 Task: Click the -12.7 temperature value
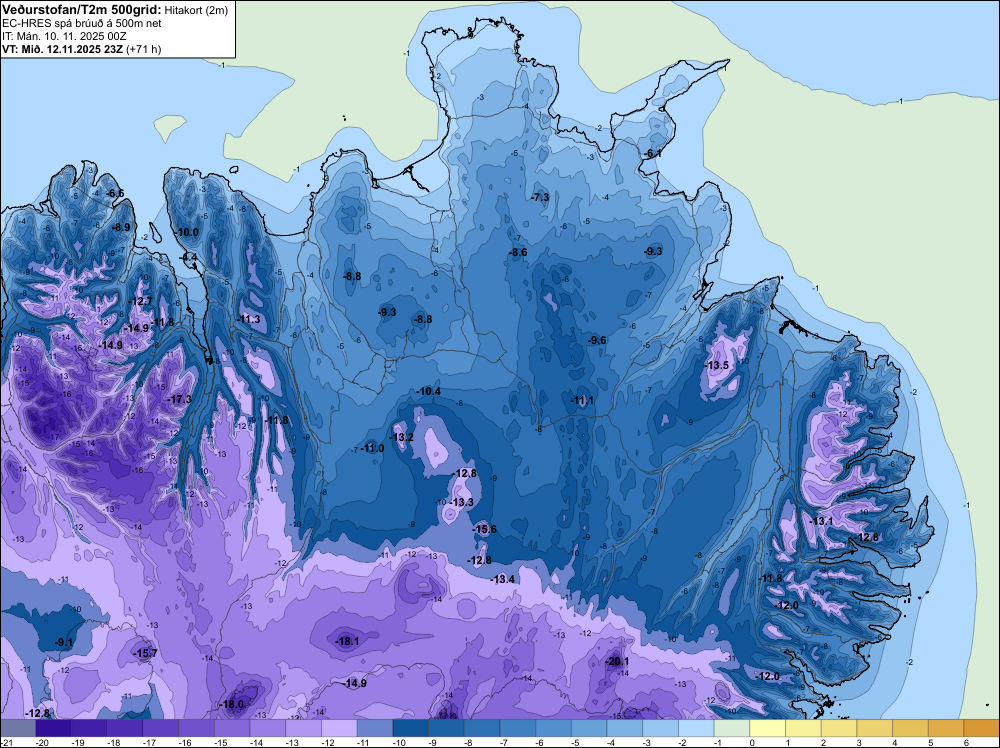[141, 301]
